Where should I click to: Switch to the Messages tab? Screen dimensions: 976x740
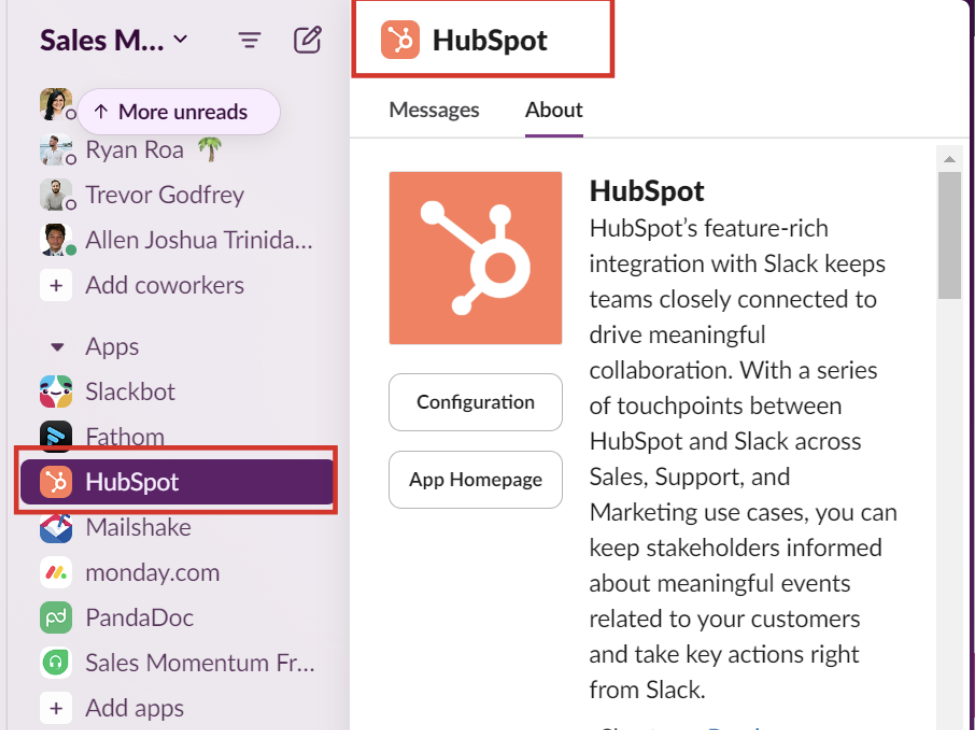[434, 110]
